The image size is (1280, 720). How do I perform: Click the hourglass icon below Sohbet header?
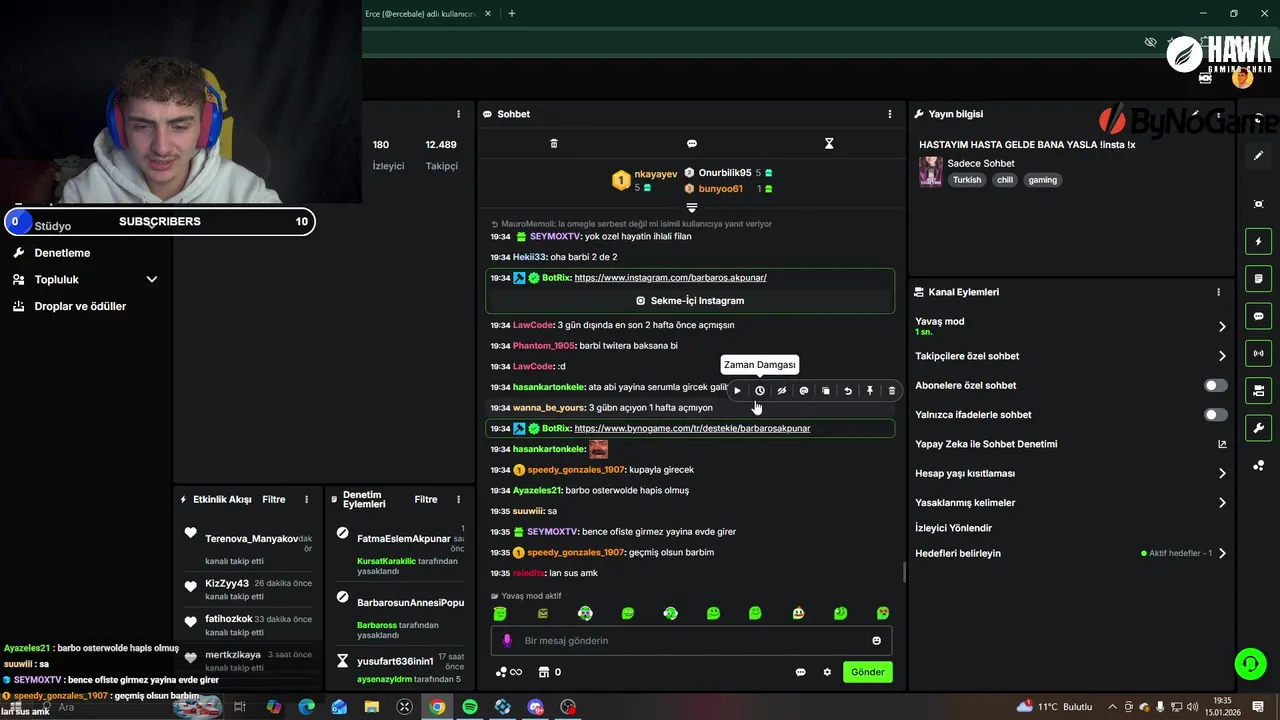pyautogui.click(x=829, y=144)
